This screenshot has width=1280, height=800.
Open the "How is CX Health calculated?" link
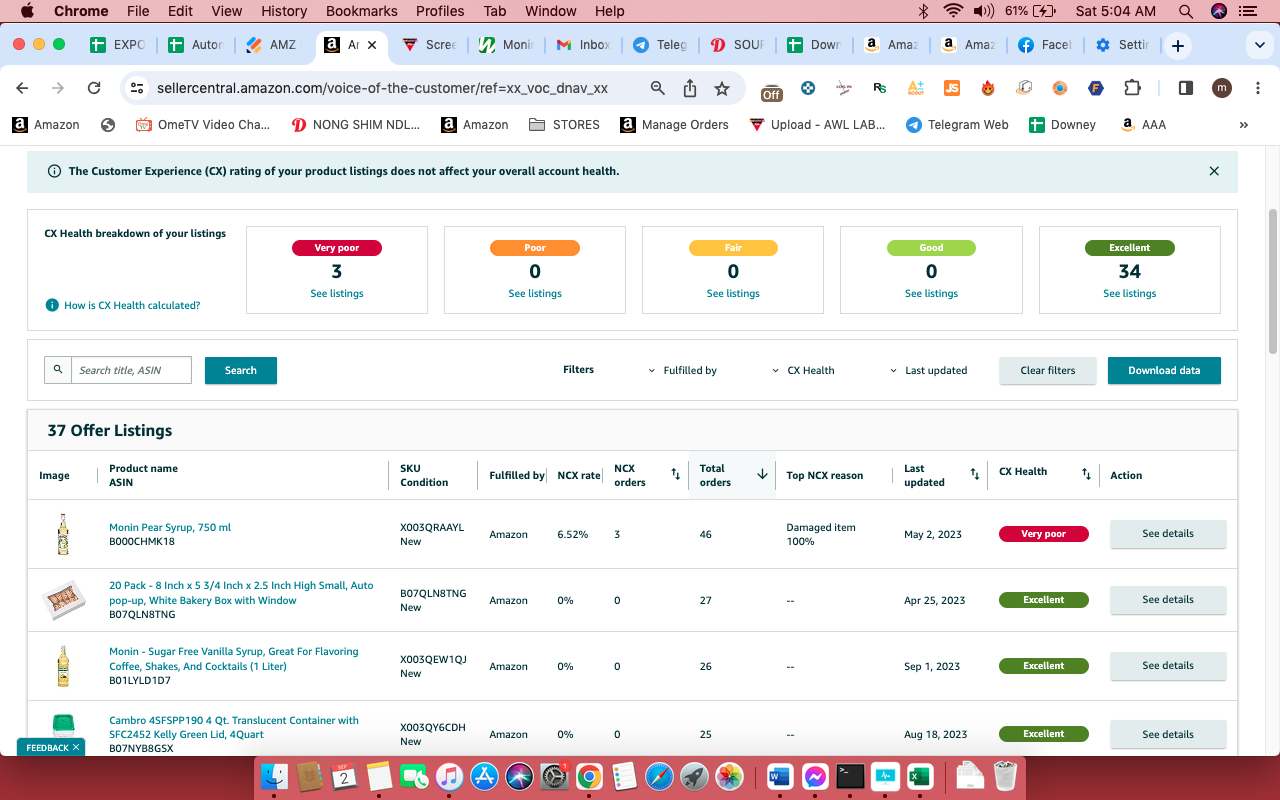[x=132, y=305]
